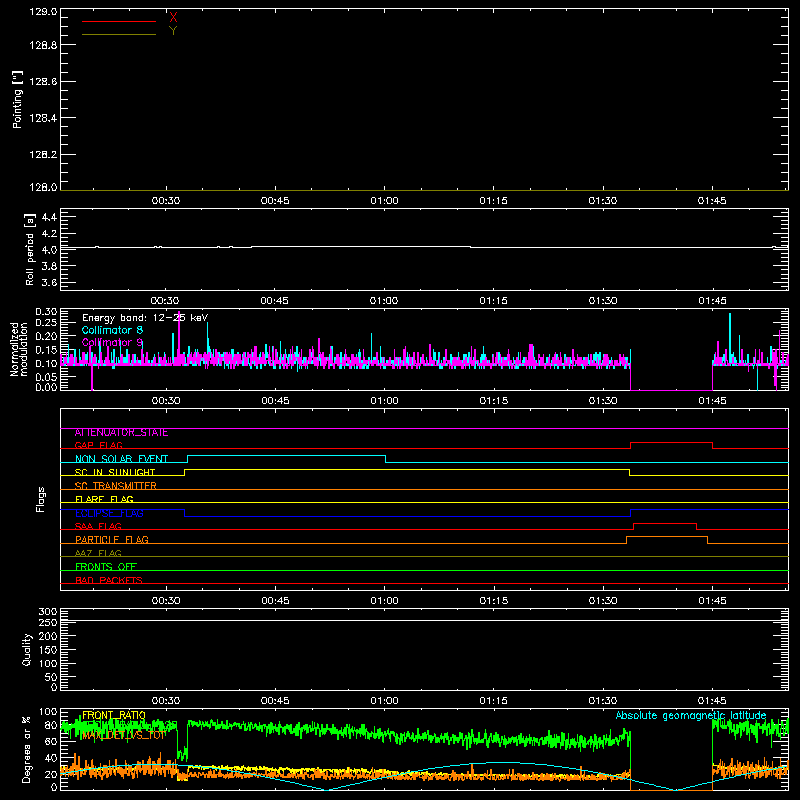The image size is (800, 800).
Task: Click the '250' tick on Quality axis
Action: (x=48, y=623)
